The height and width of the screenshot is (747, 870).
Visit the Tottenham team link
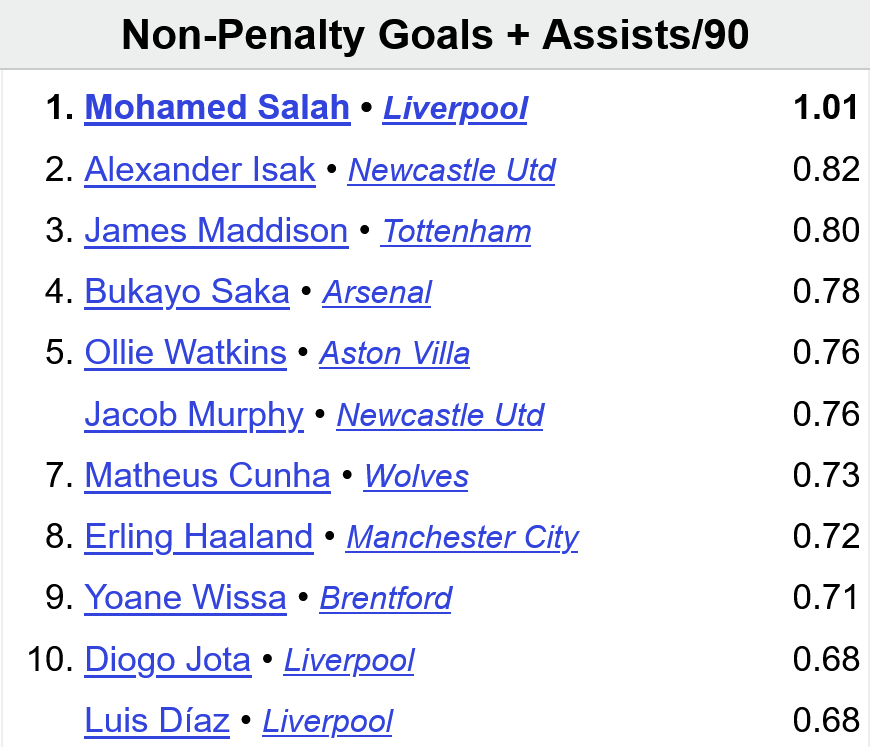(456, 231)
